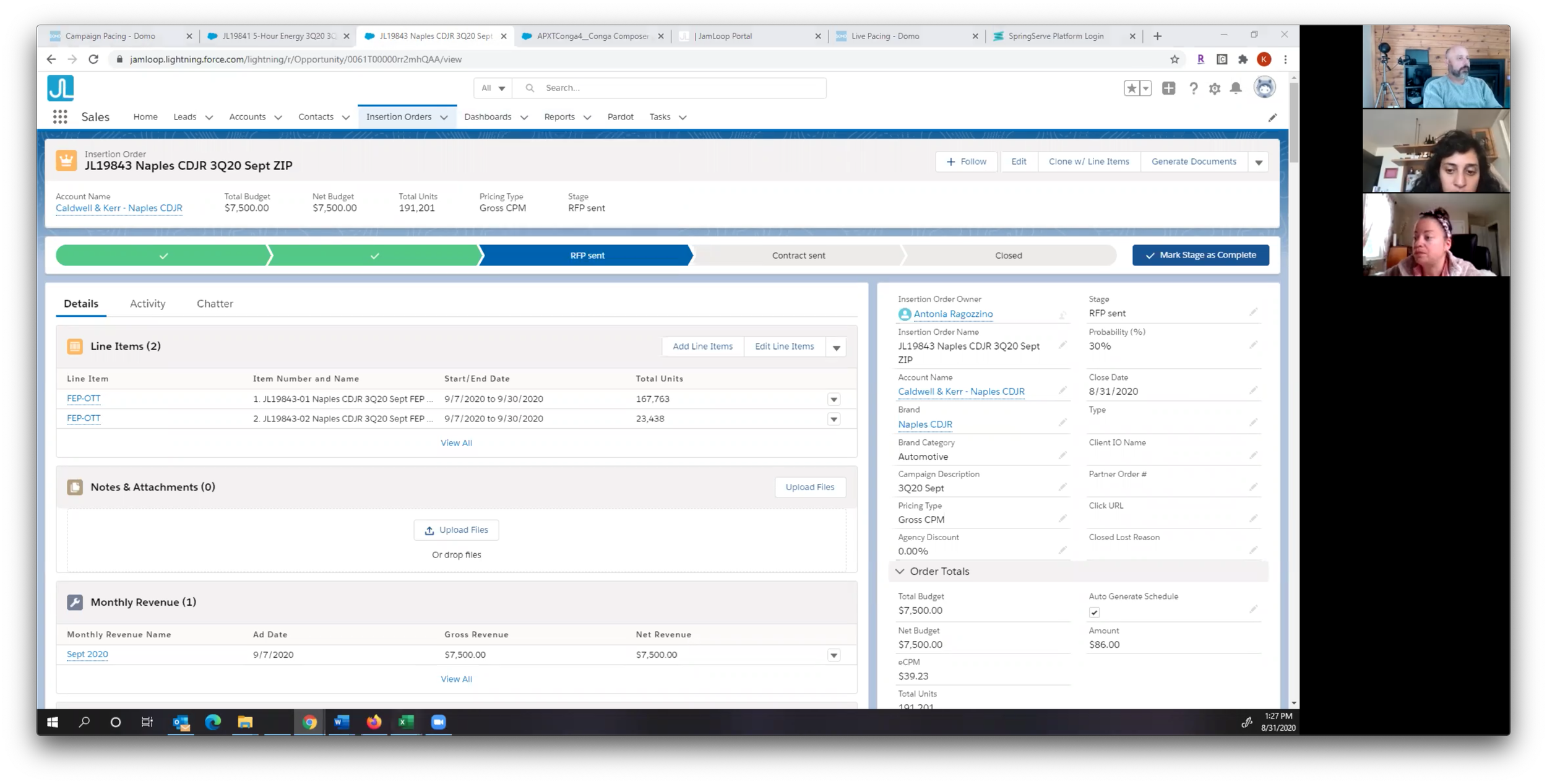
Task: Open Sept 2020 revenue row dropdown
Action: [834, 655]
